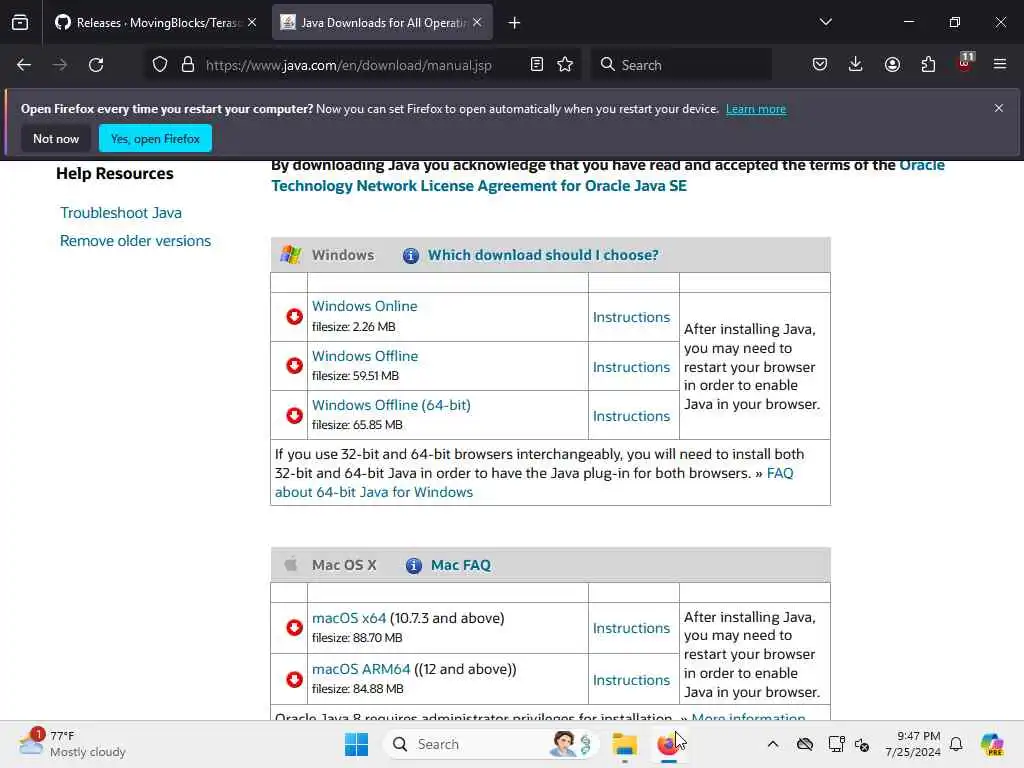This screenshot has height=768, width=1024.
Task: Expand the list all tabs chevron
Action: 826,22
